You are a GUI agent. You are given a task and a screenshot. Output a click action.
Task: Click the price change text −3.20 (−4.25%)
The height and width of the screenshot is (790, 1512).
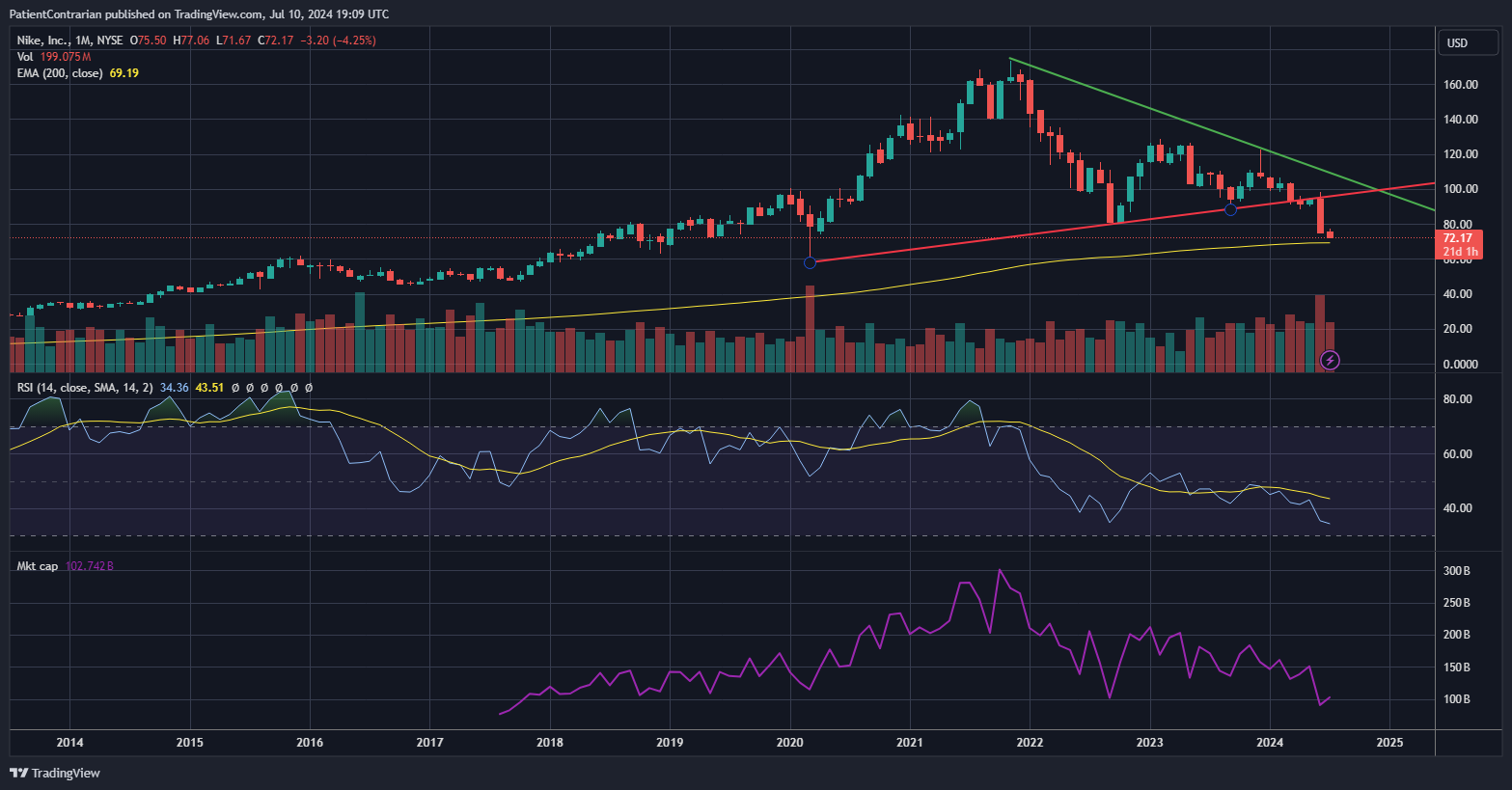(x=338, y=41)
